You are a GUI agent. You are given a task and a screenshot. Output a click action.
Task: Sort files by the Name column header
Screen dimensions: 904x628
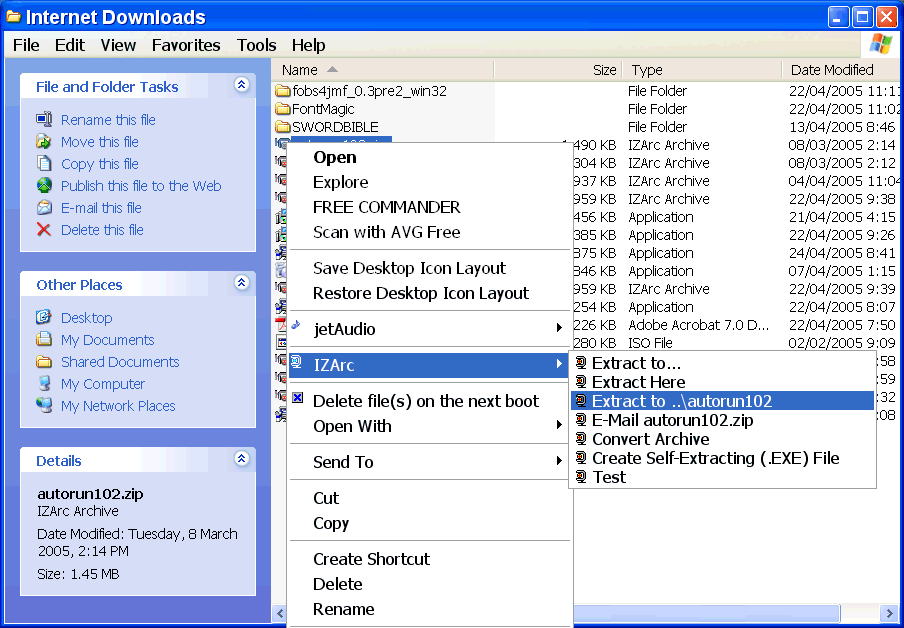tap(383, 70)
